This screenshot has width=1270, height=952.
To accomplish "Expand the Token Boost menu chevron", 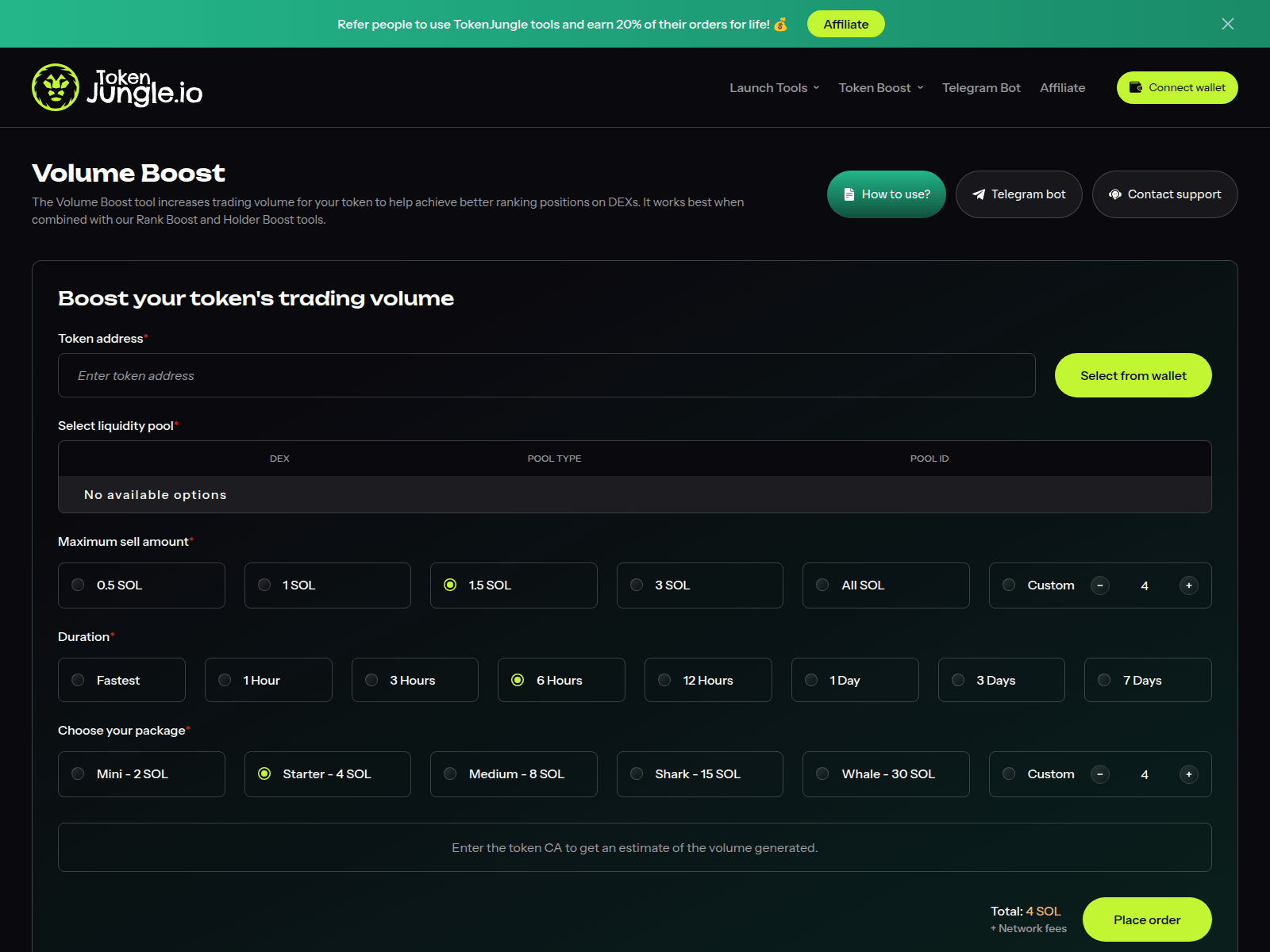I will [x=920, y=88].
